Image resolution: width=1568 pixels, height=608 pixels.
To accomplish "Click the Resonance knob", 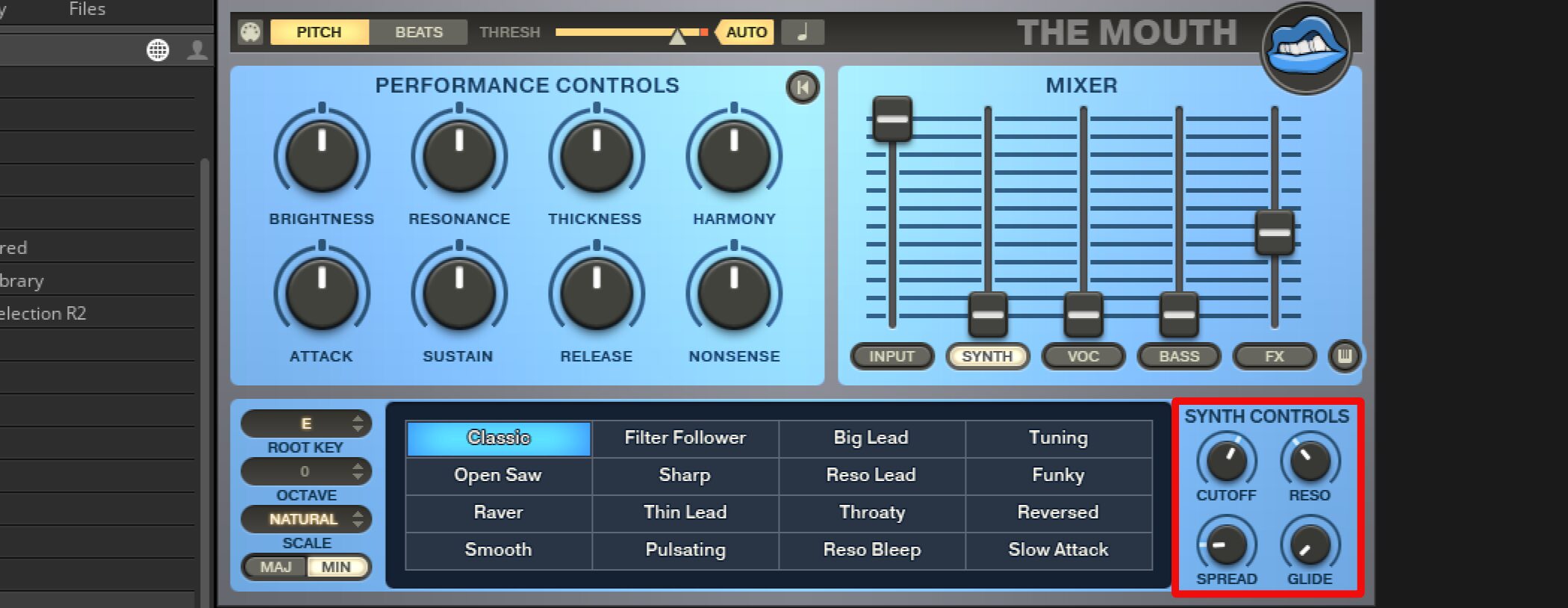I will [459, 155].
